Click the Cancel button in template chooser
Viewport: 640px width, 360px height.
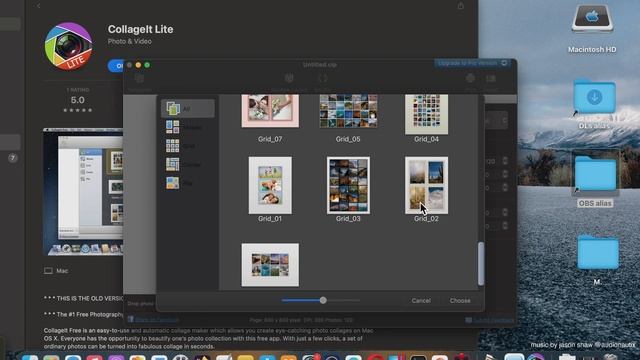pos(421,300)
